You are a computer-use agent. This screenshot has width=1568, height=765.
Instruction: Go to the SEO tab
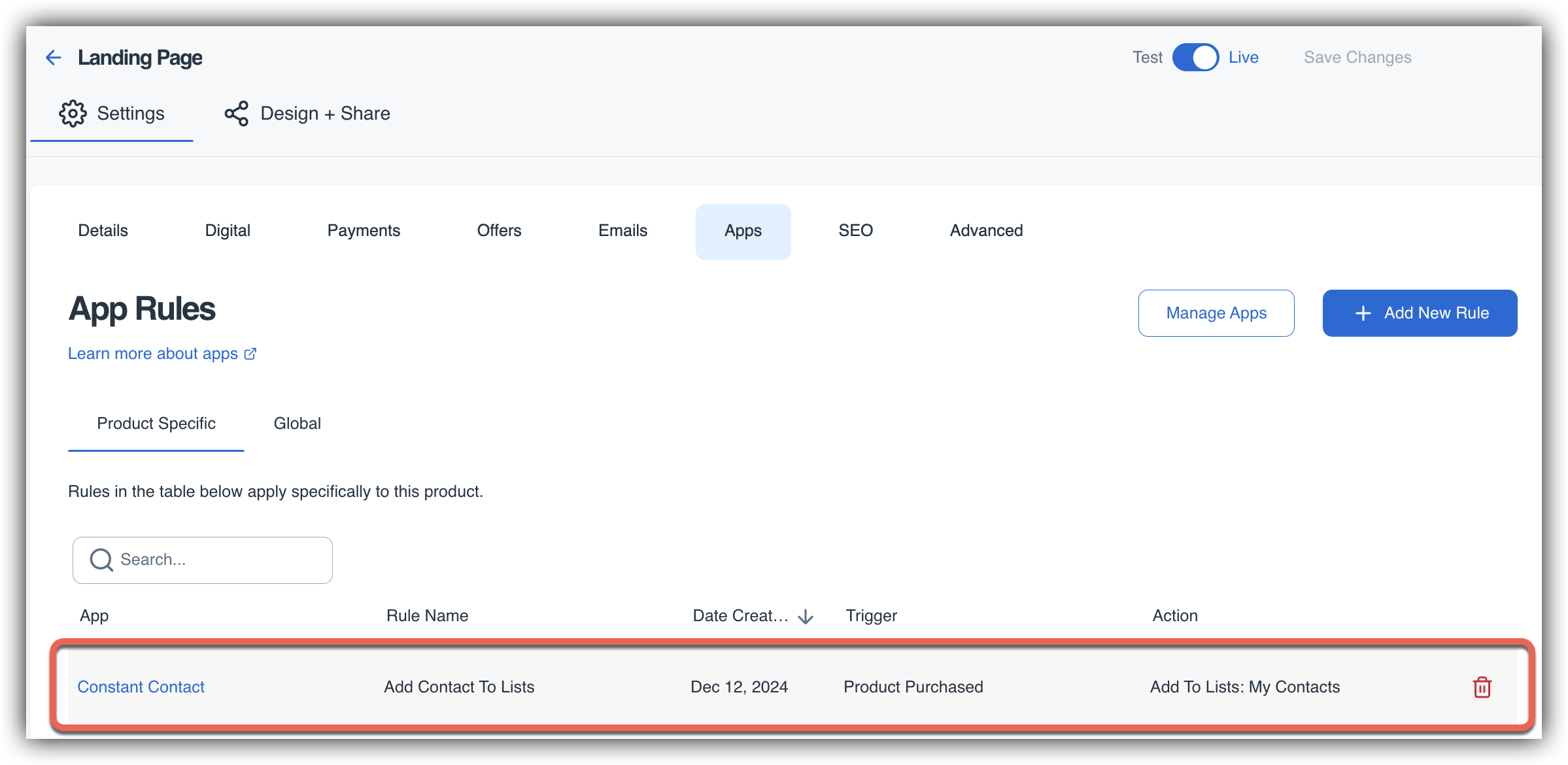coord(855,231)
